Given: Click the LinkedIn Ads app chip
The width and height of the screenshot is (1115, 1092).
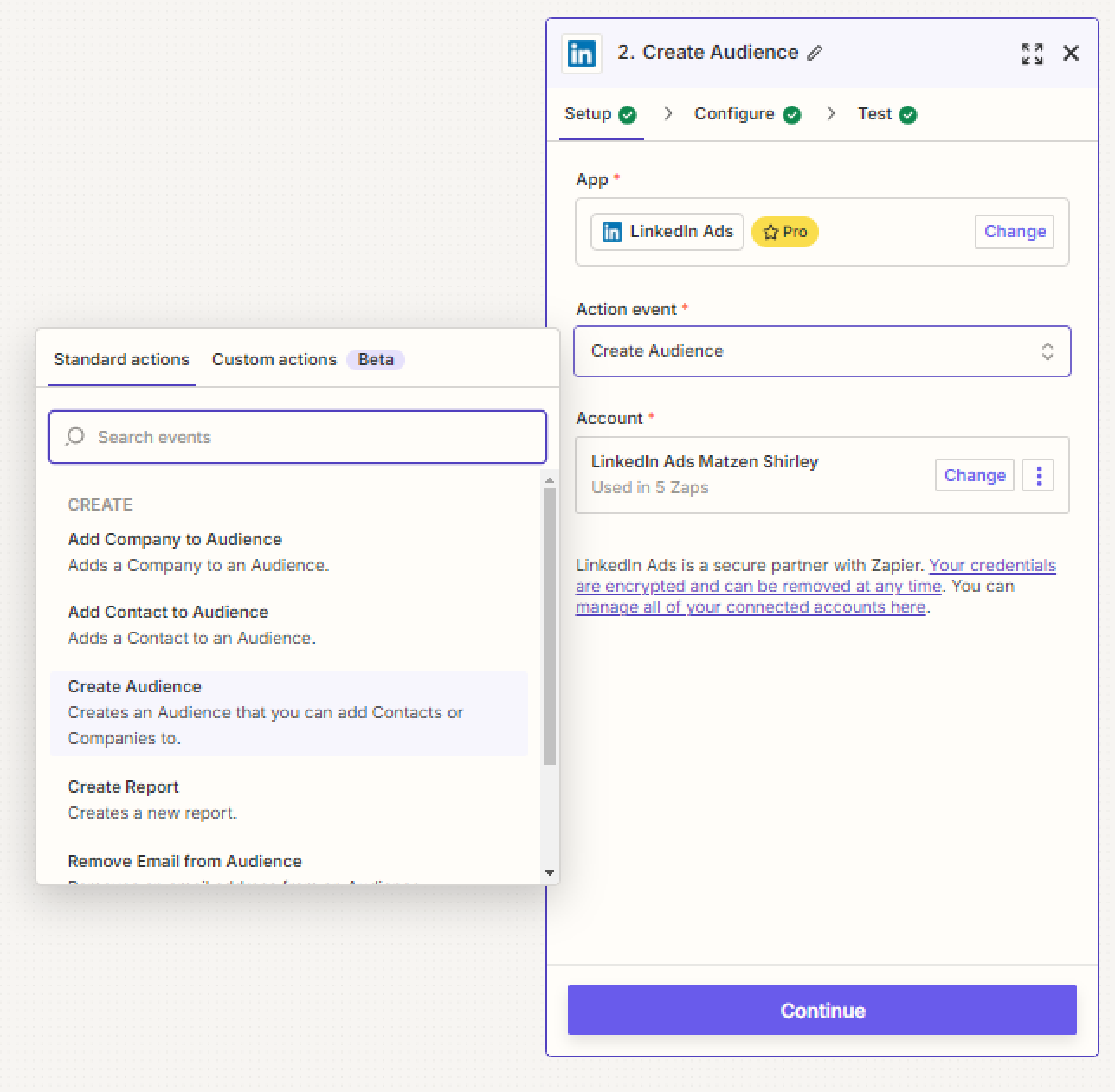Looking at the screenshot, I should coord(667,232).
